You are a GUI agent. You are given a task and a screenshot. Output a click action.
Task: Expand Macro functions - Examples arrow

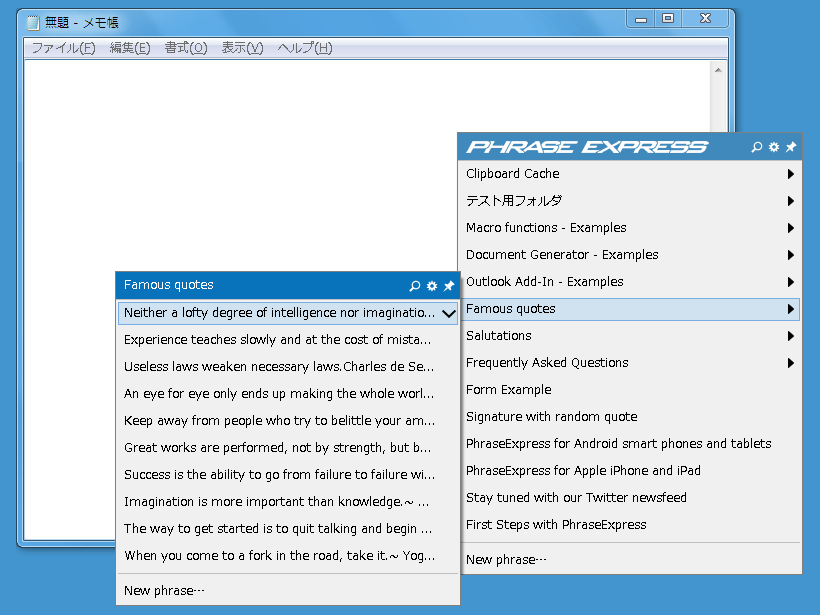pyautogui.click(x=791, y=228)
